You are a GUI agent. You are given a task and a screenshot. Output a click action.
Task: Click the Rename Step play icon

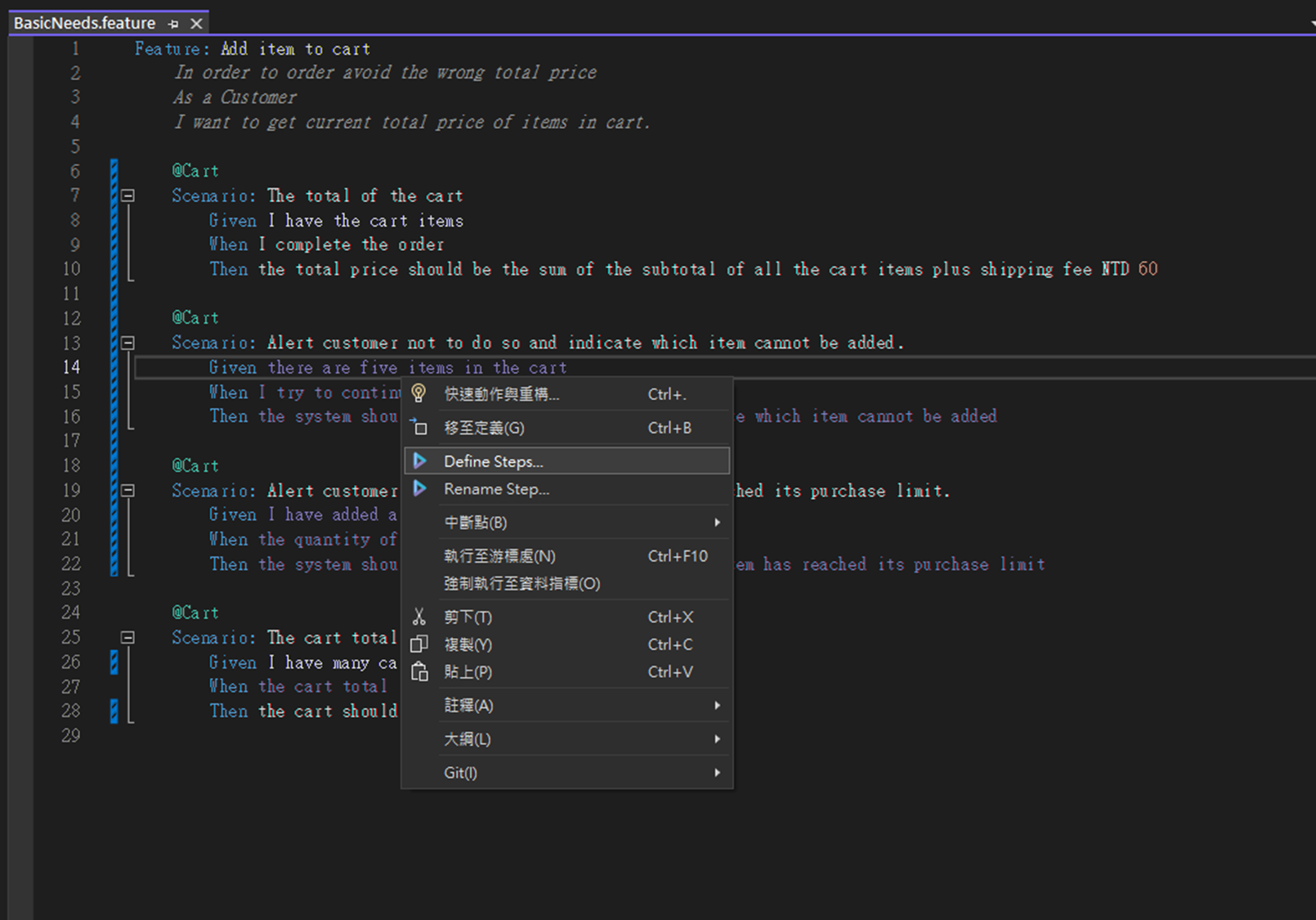(419, 489)
